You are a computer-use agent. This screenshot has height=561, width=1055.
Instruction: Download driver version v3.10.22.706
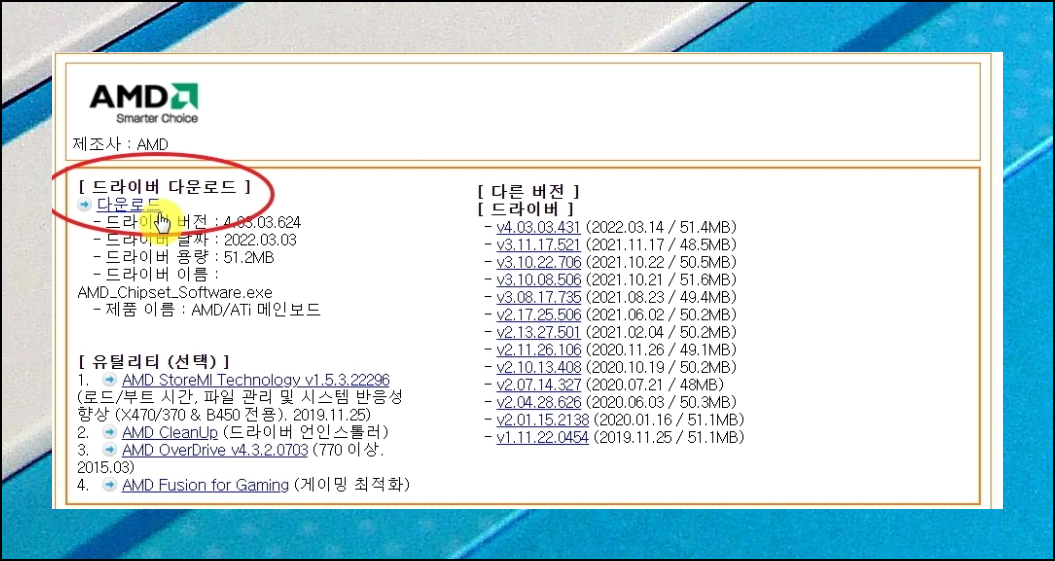(x=538, y=262)
